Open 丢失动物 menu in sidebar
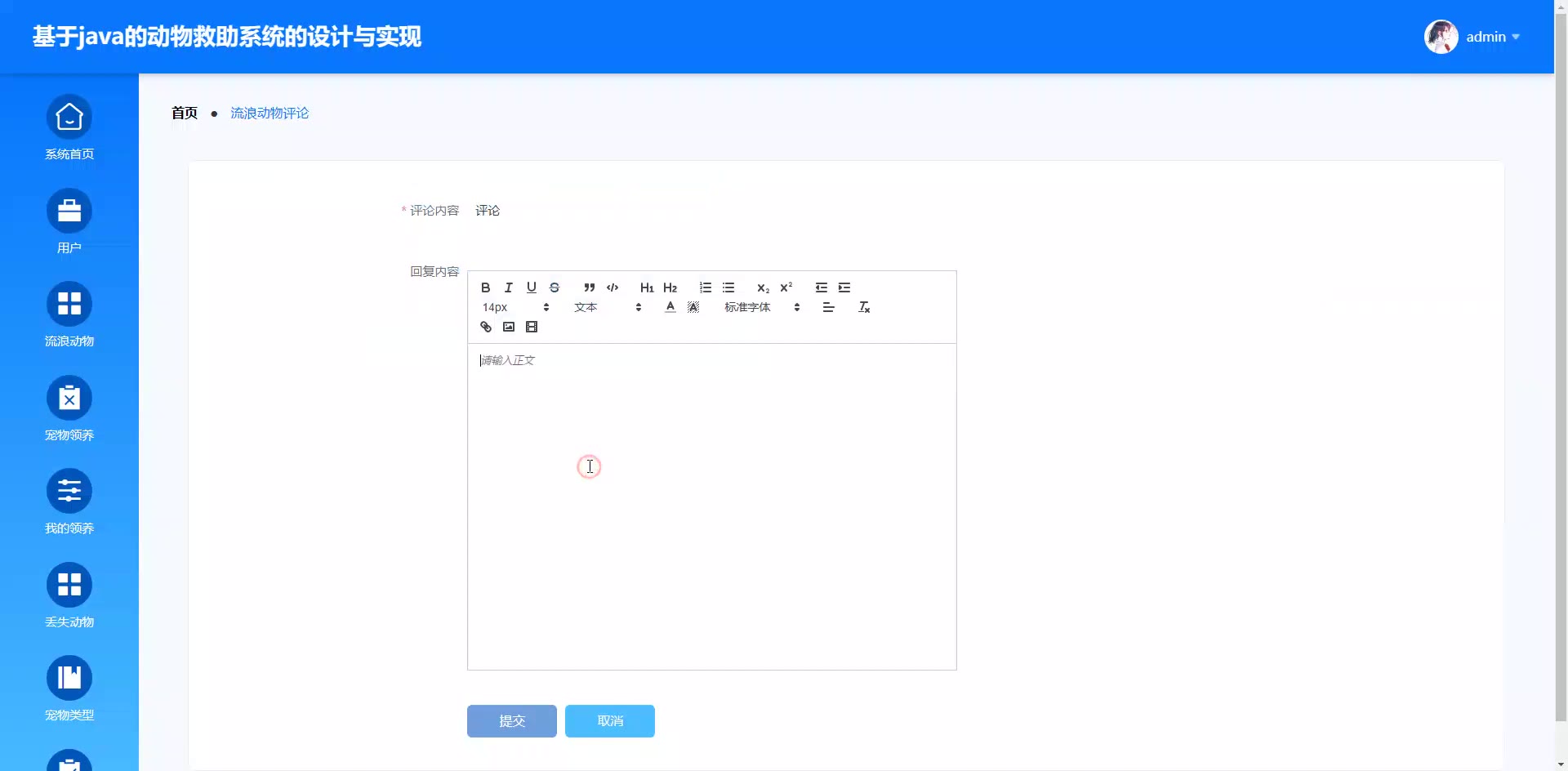The image size is (1568, 771). point(69,596)
